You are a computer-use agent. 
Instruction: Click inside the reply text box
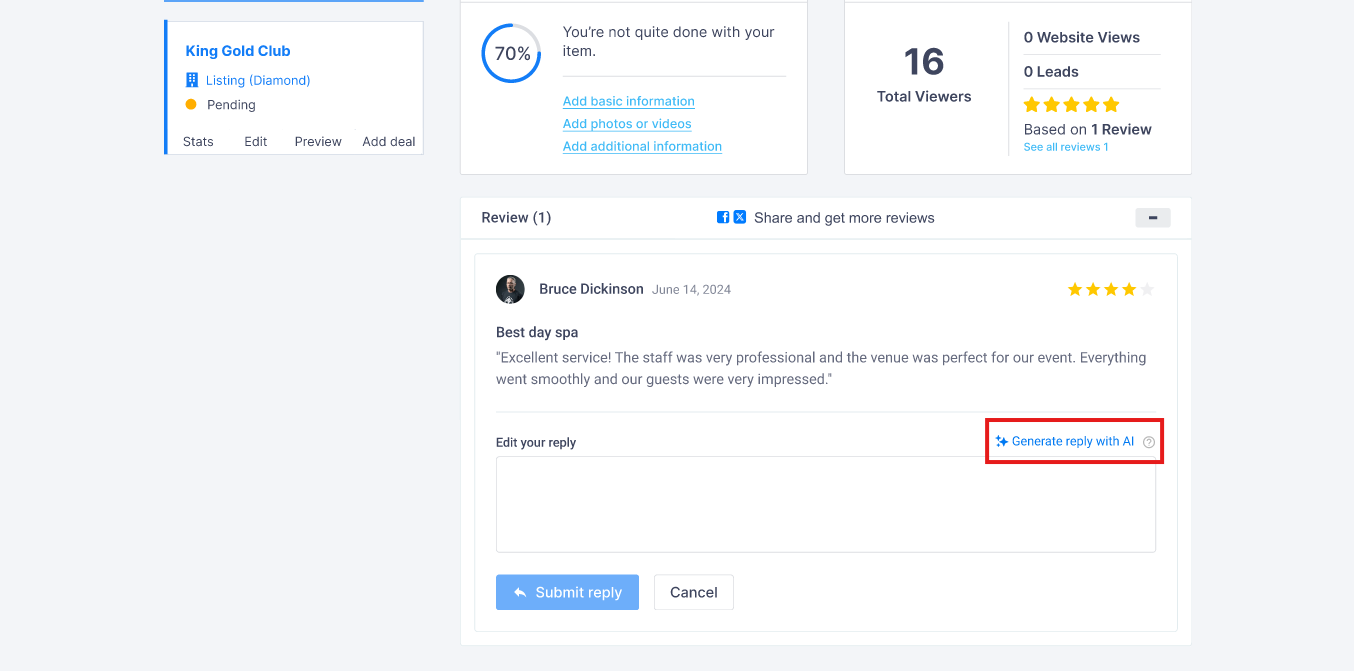[826, 504]
